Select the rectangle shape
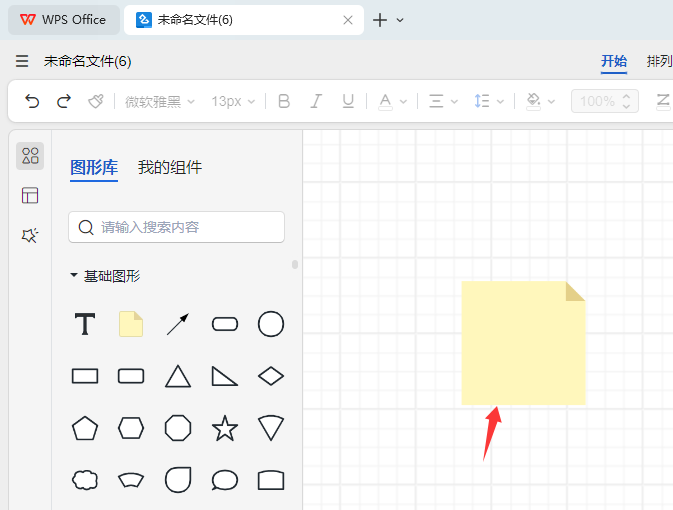This screenshot has height=510, width=673. pyautogui.click(x=85, y=376)
